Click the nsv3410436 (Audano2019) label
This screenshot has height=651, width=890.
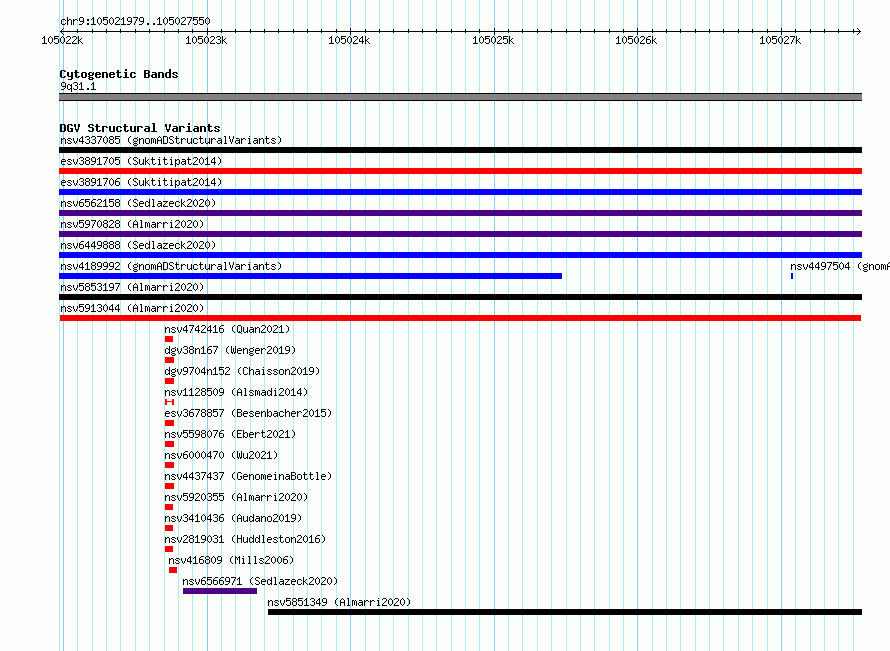(233, 518)
